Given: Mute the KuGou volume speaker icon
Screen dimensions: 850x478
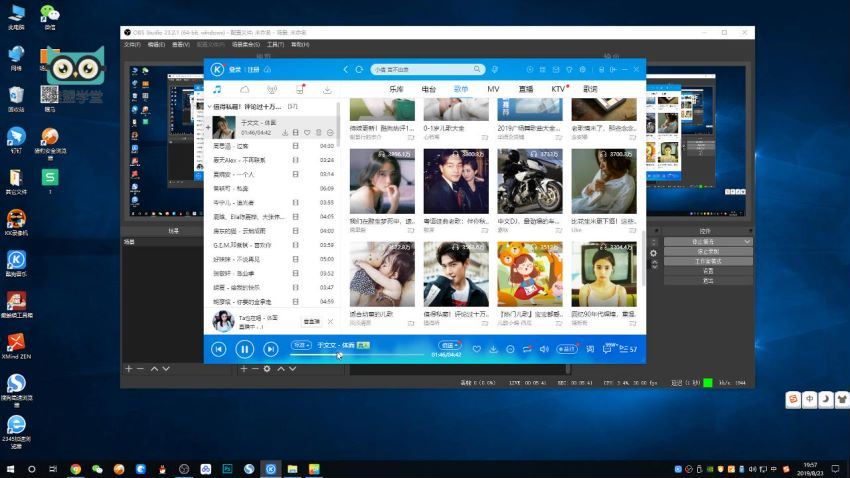Looking at the screenshot, I should 544,349.
